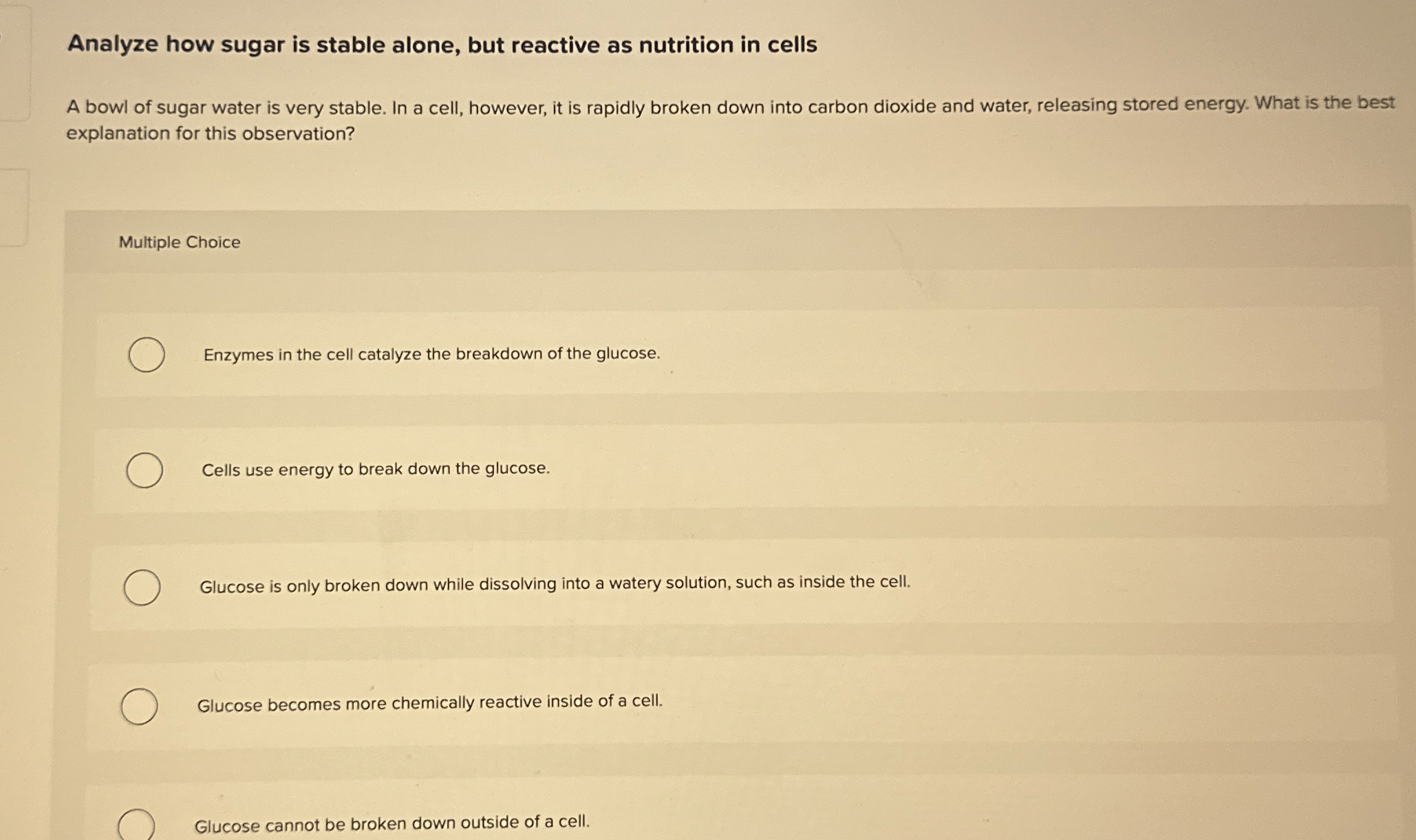Mark the radio for dissolving into watery solution
Image resolution: width=1416 pixels, height=840 pixels.
click(x=142, y=588)
